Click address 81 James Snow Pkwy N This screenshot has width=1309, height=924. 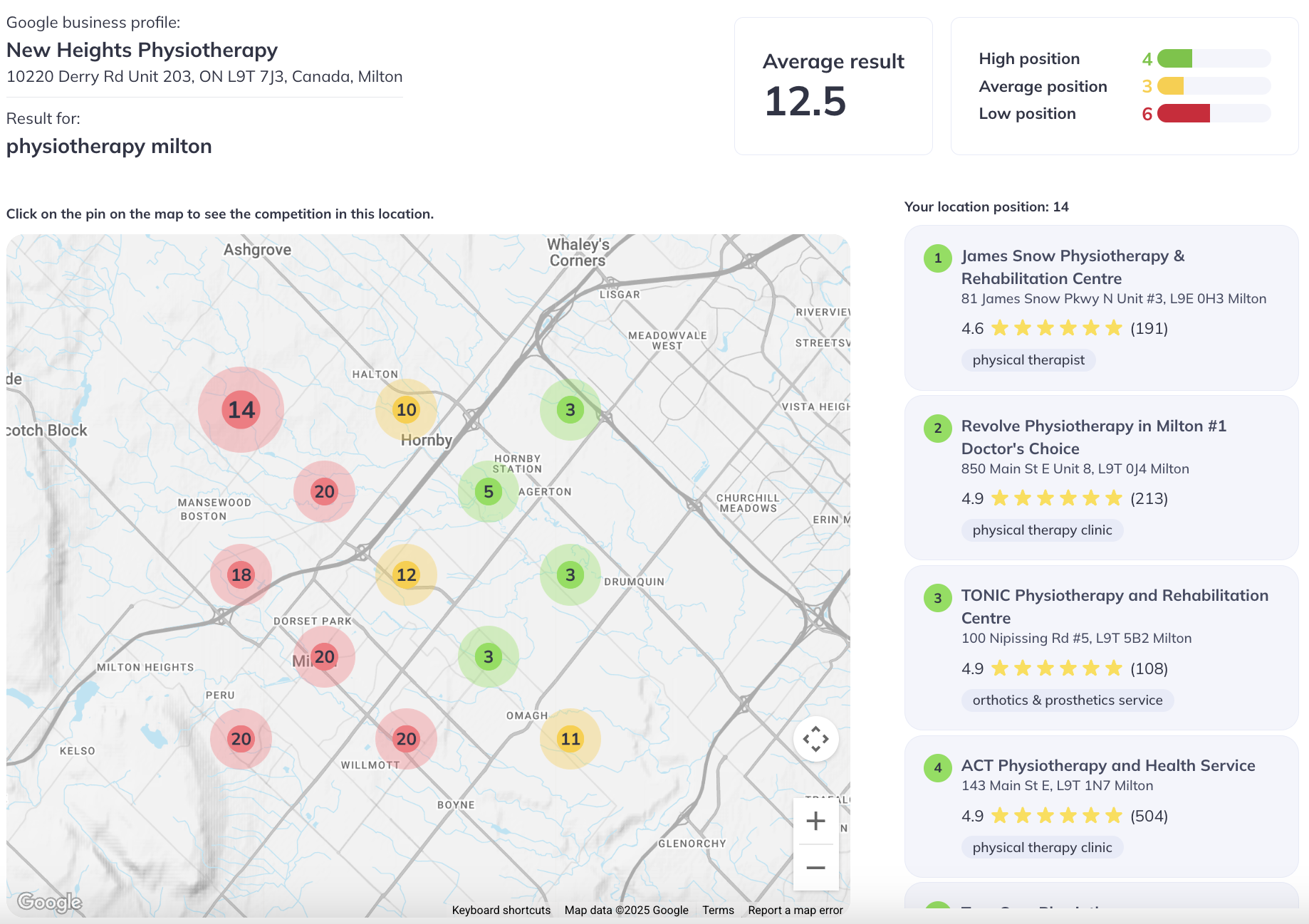1114,298
